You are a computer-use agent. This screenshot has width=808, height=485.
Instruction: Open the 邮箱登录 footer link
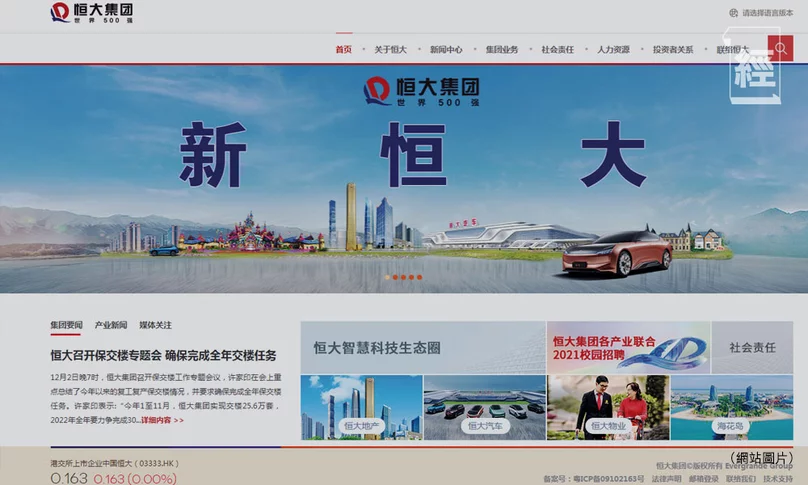(703, 479)
